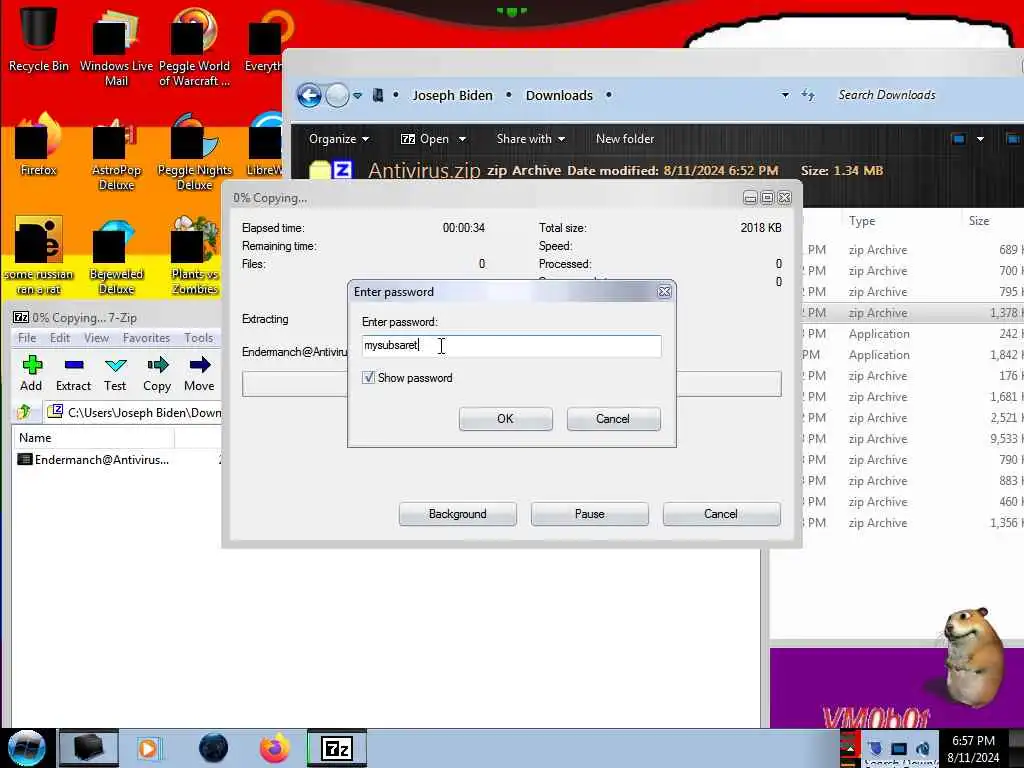Select the Firefox desktop icon
This screenshot has height=768, width=1024.
click(x=38, y=145)
